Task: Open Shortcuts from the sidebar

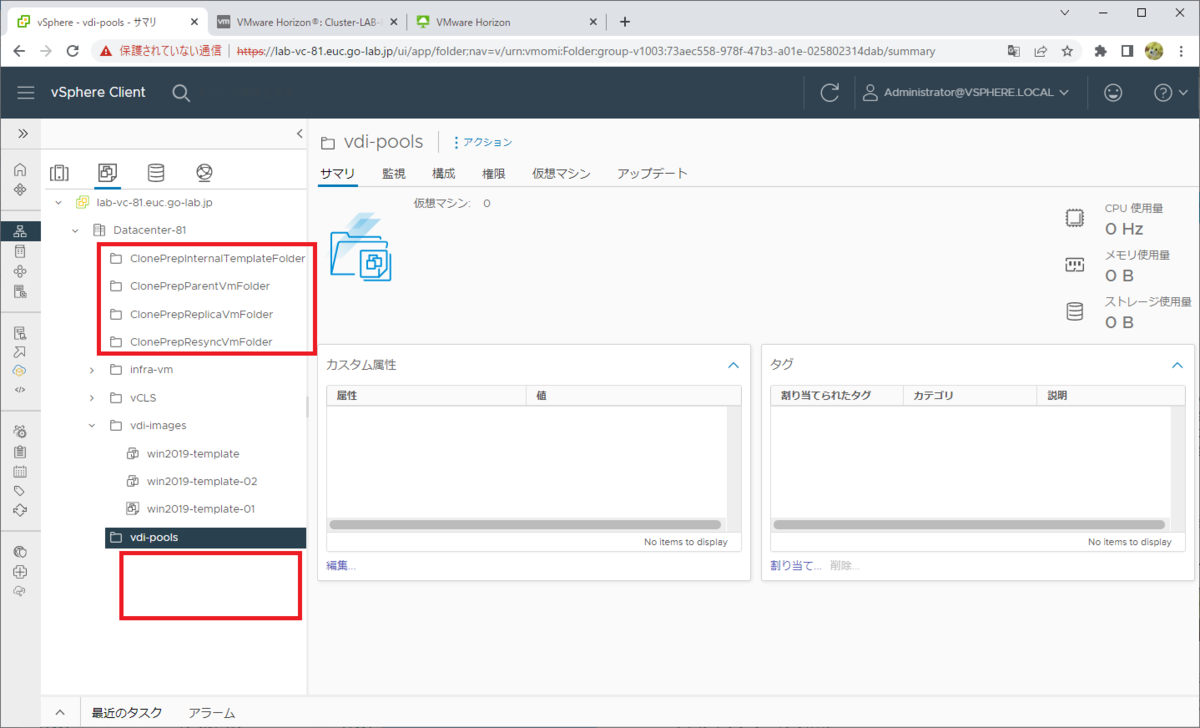Action: click(20, 188)
